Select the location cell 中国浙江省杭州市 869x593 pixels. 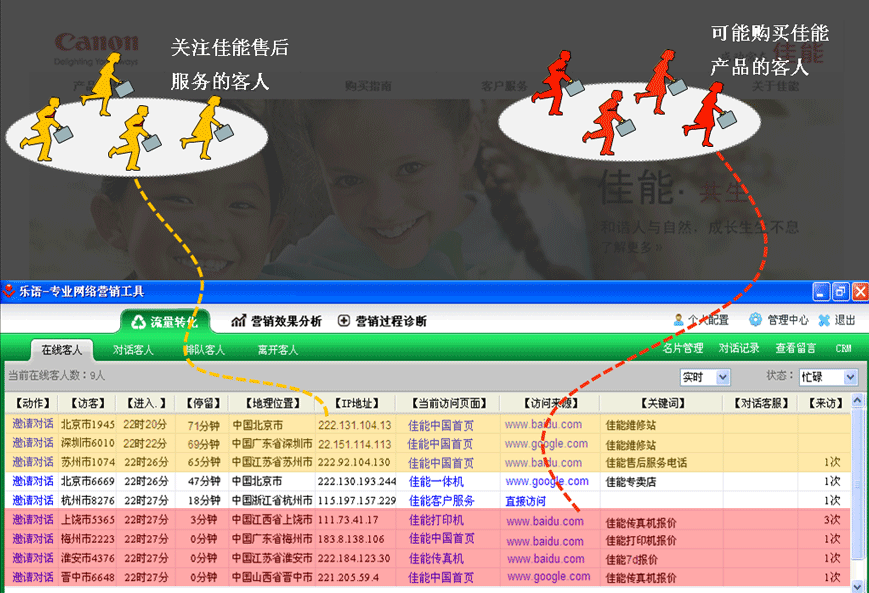pyautogui.click(x=272, y=500)
